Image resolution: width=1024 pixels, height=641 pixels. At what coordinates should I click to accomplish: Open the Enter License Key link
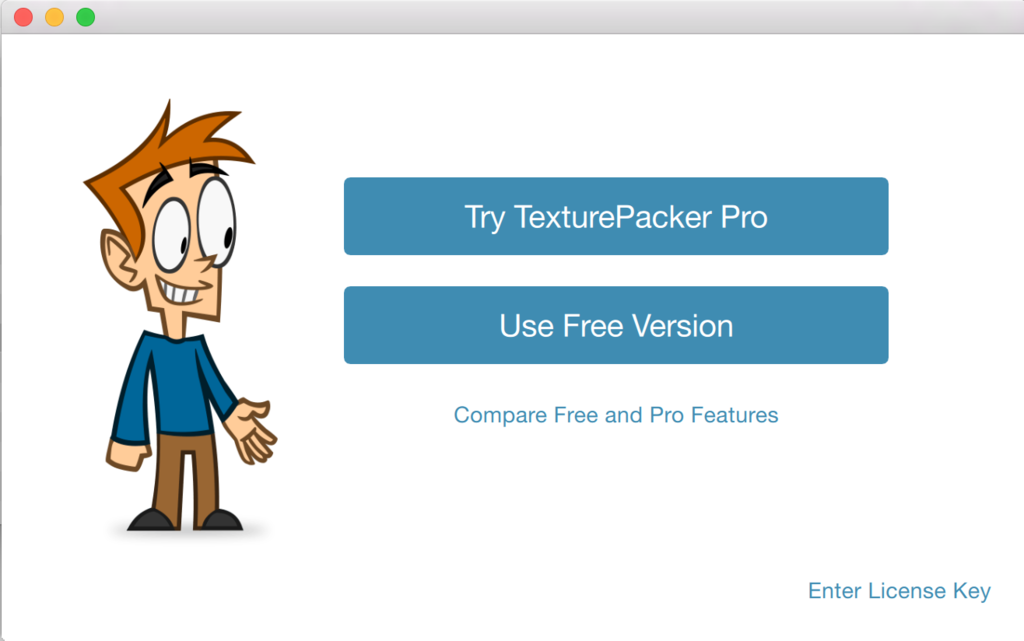(x=899, y=591)
